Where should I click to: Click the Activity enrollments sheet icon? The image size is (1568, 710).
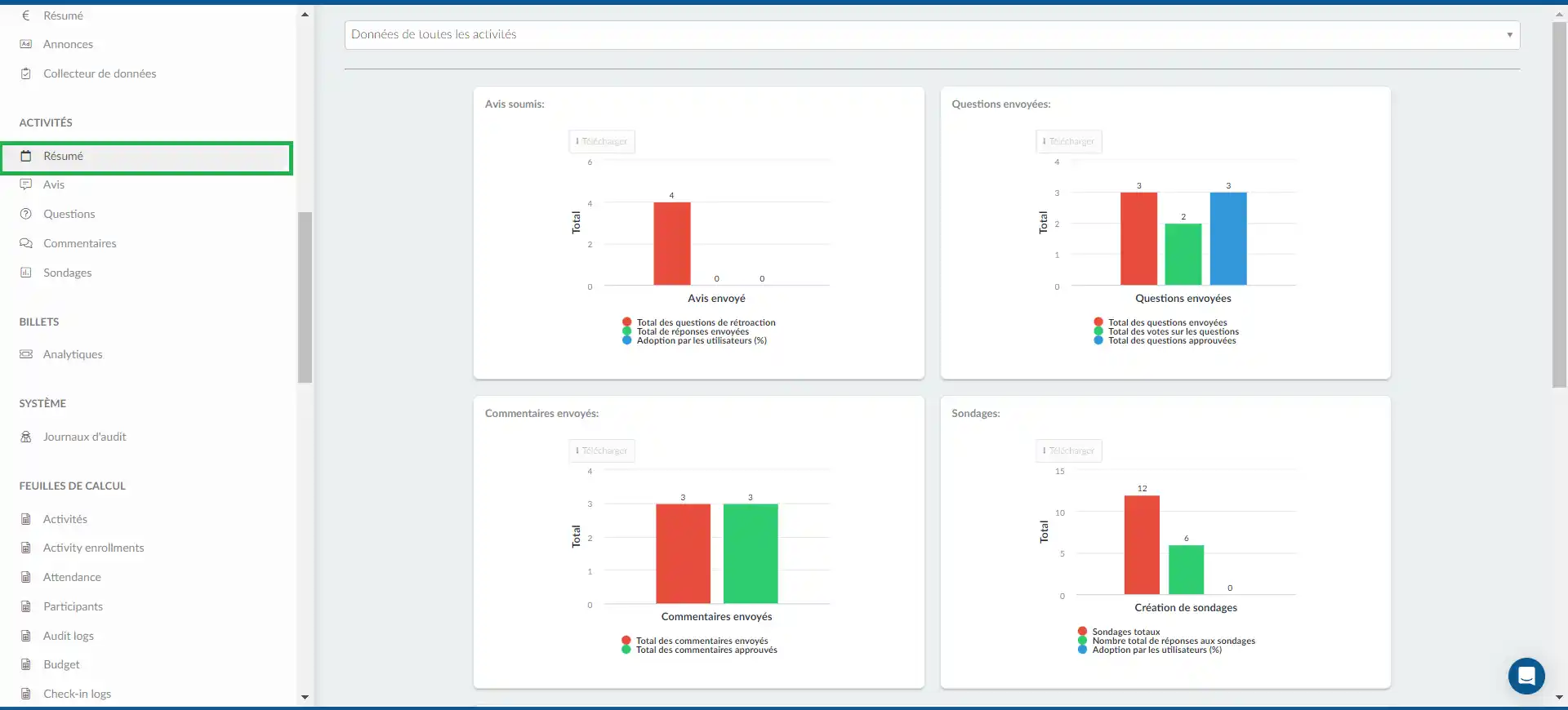tap(26, 548)
